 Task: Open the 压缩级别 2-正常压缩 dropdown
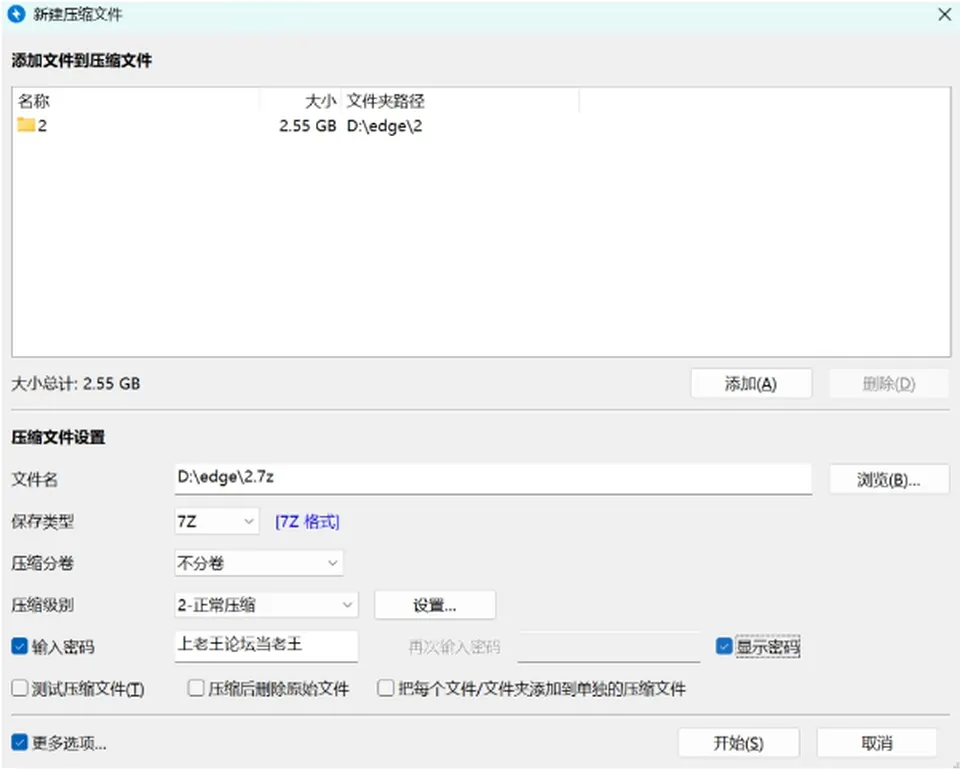pos(266,605)
